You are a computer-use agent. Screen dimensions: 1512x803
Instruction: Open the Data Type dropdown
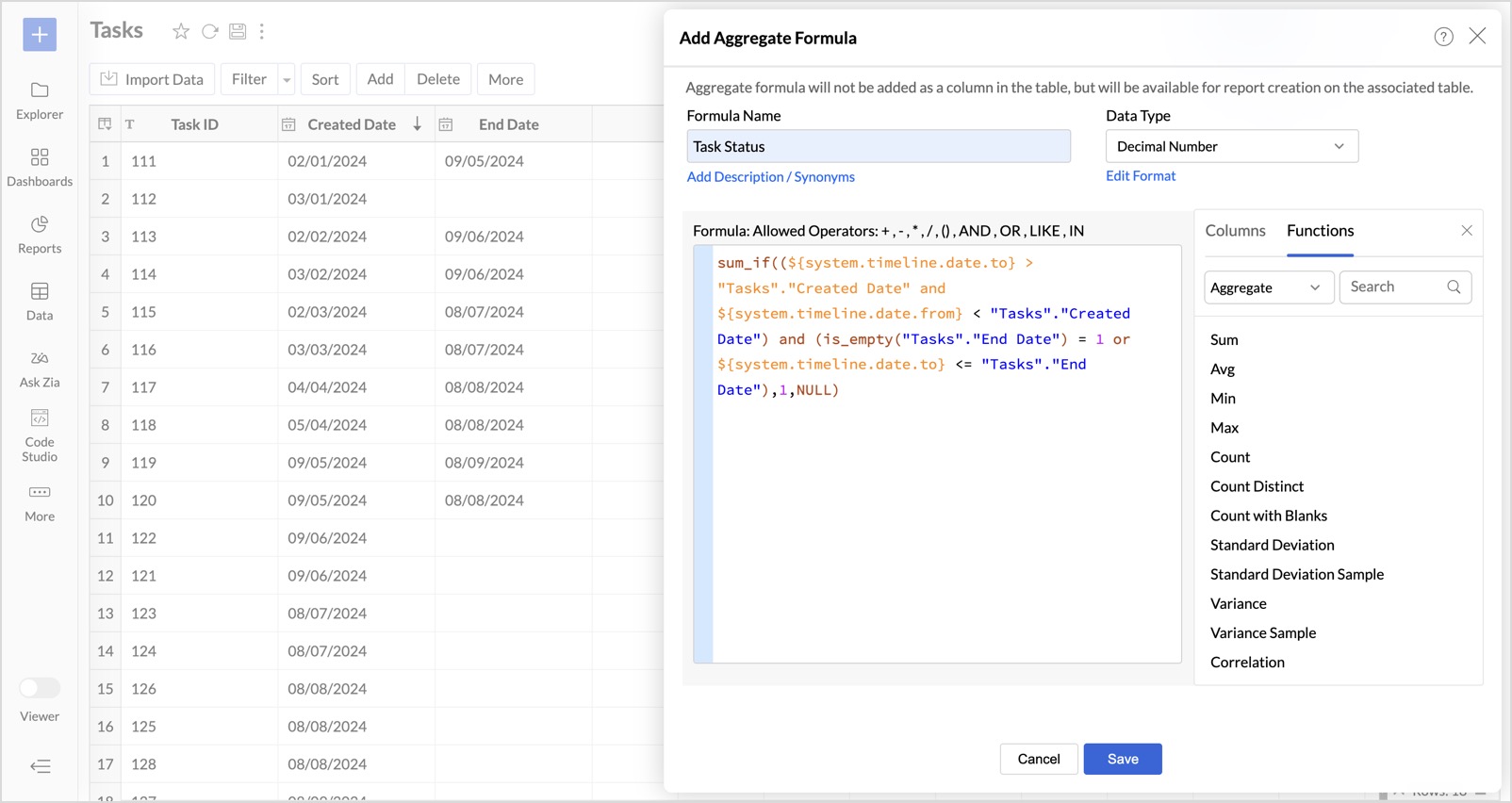(x=1232, y=146)
